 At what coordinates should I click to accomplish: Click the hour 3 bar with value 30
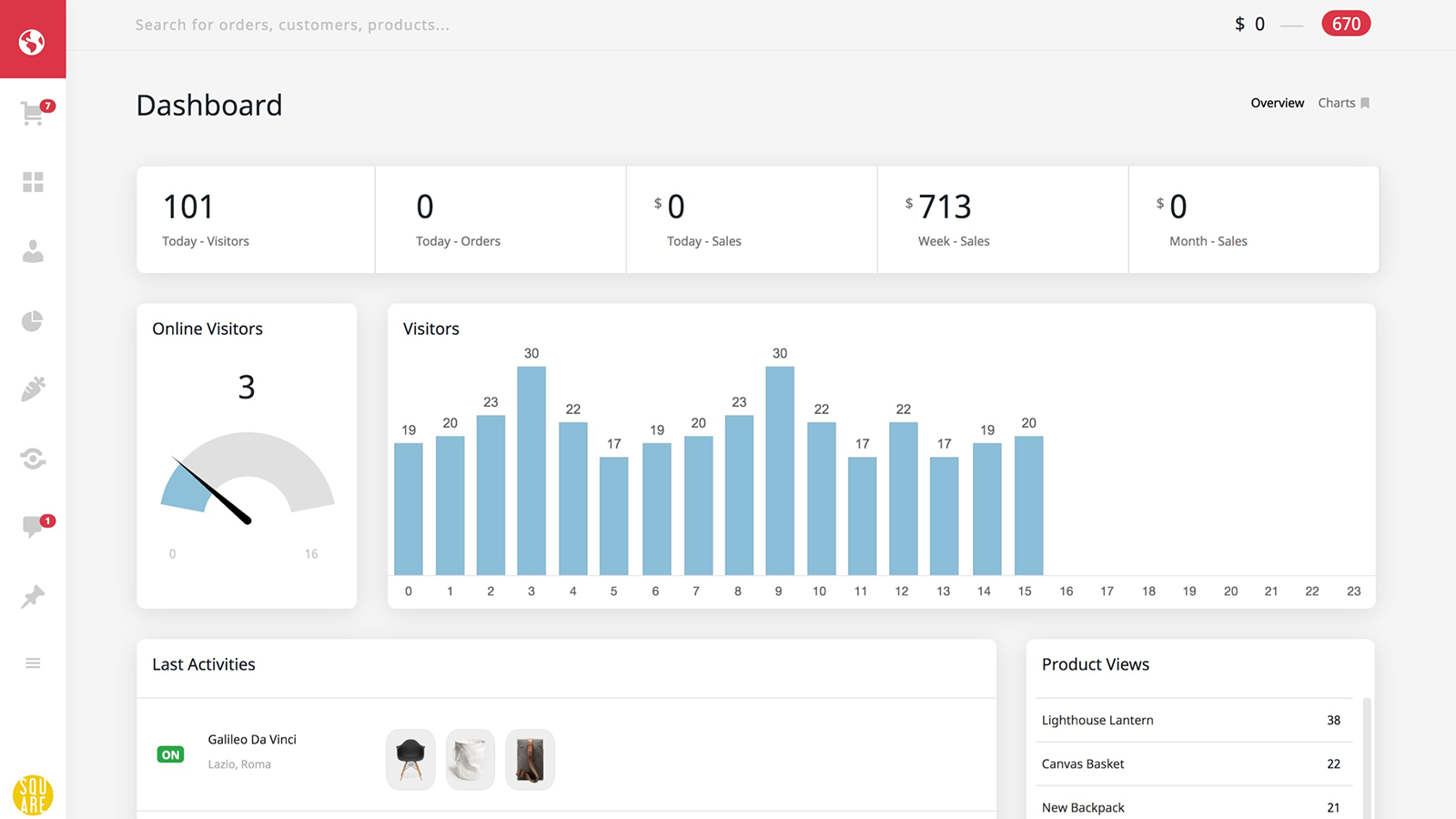531,470
